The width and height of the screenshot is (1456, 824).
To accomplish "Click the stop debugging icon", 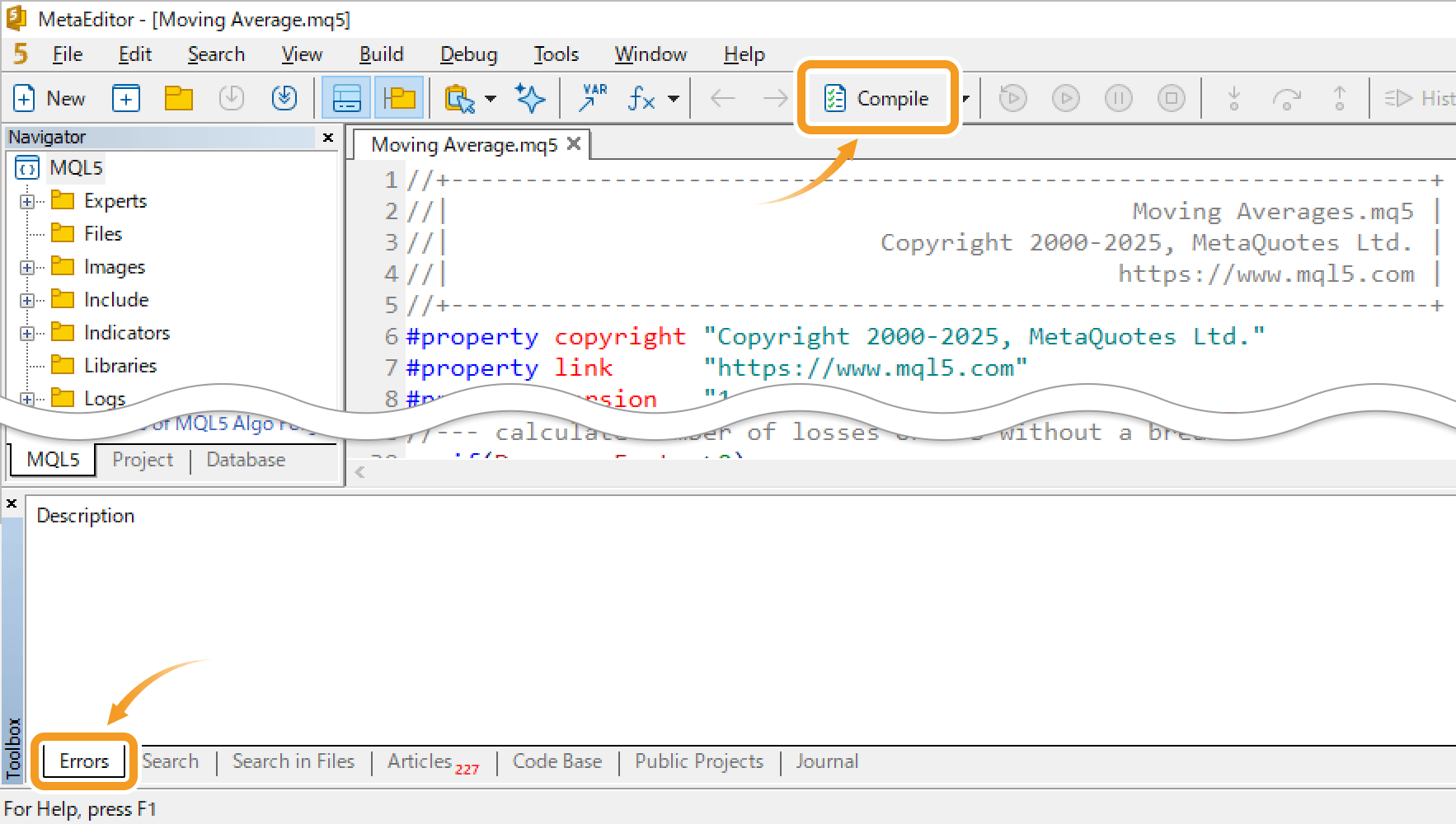I will [x=1171, y=99].
